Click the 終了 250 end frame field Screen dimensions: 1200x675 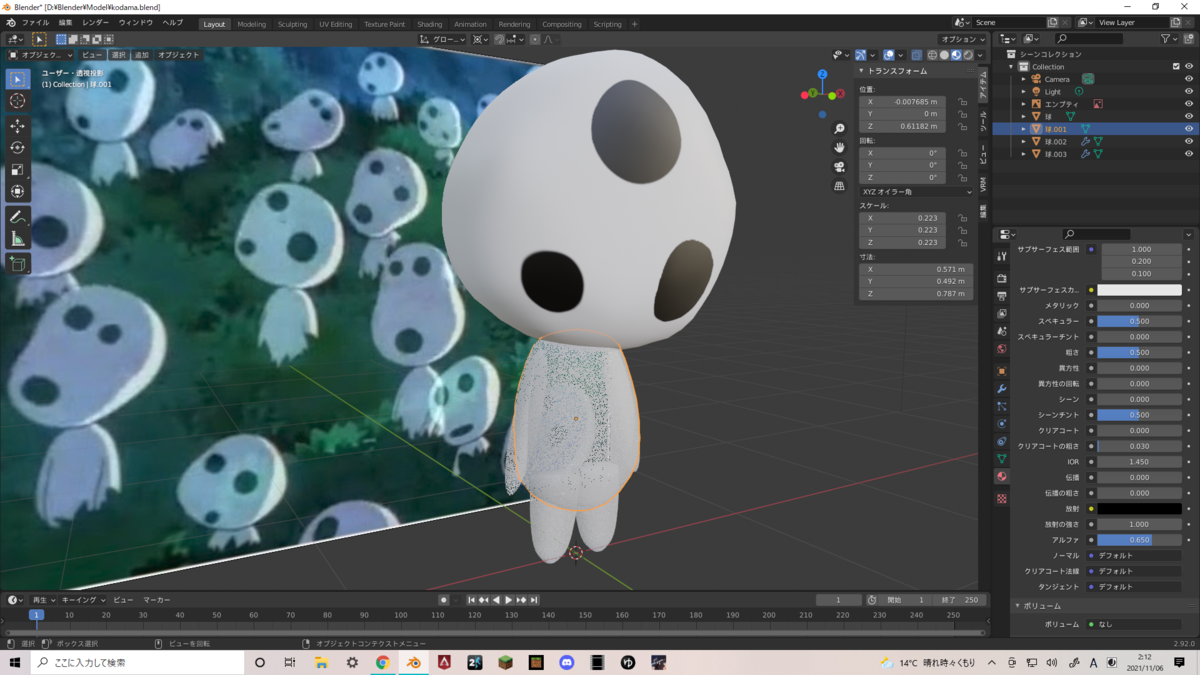click(960, 600)
